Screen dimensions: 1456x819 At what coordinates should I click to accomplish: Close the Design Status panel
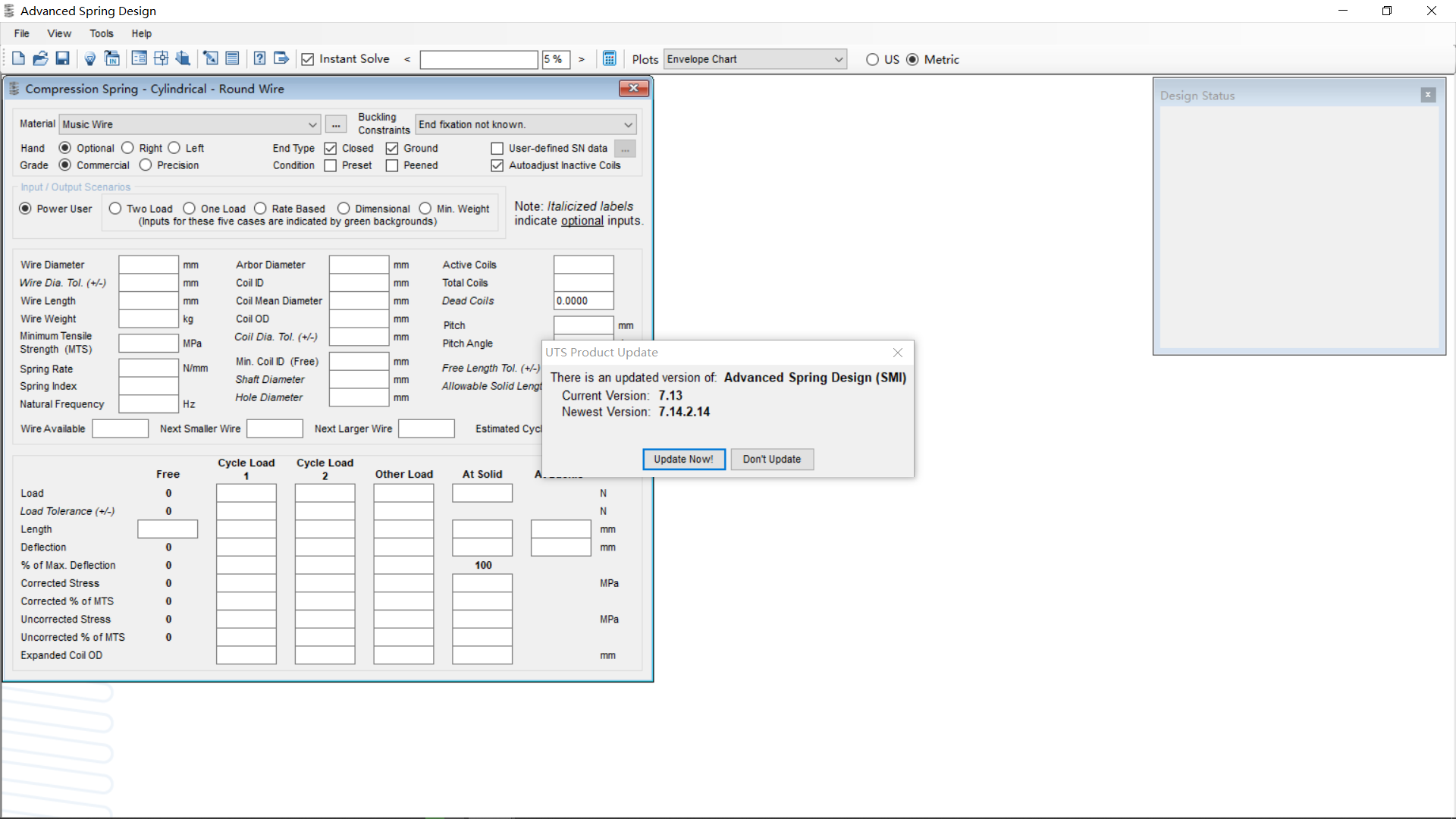pos(1428,95)
